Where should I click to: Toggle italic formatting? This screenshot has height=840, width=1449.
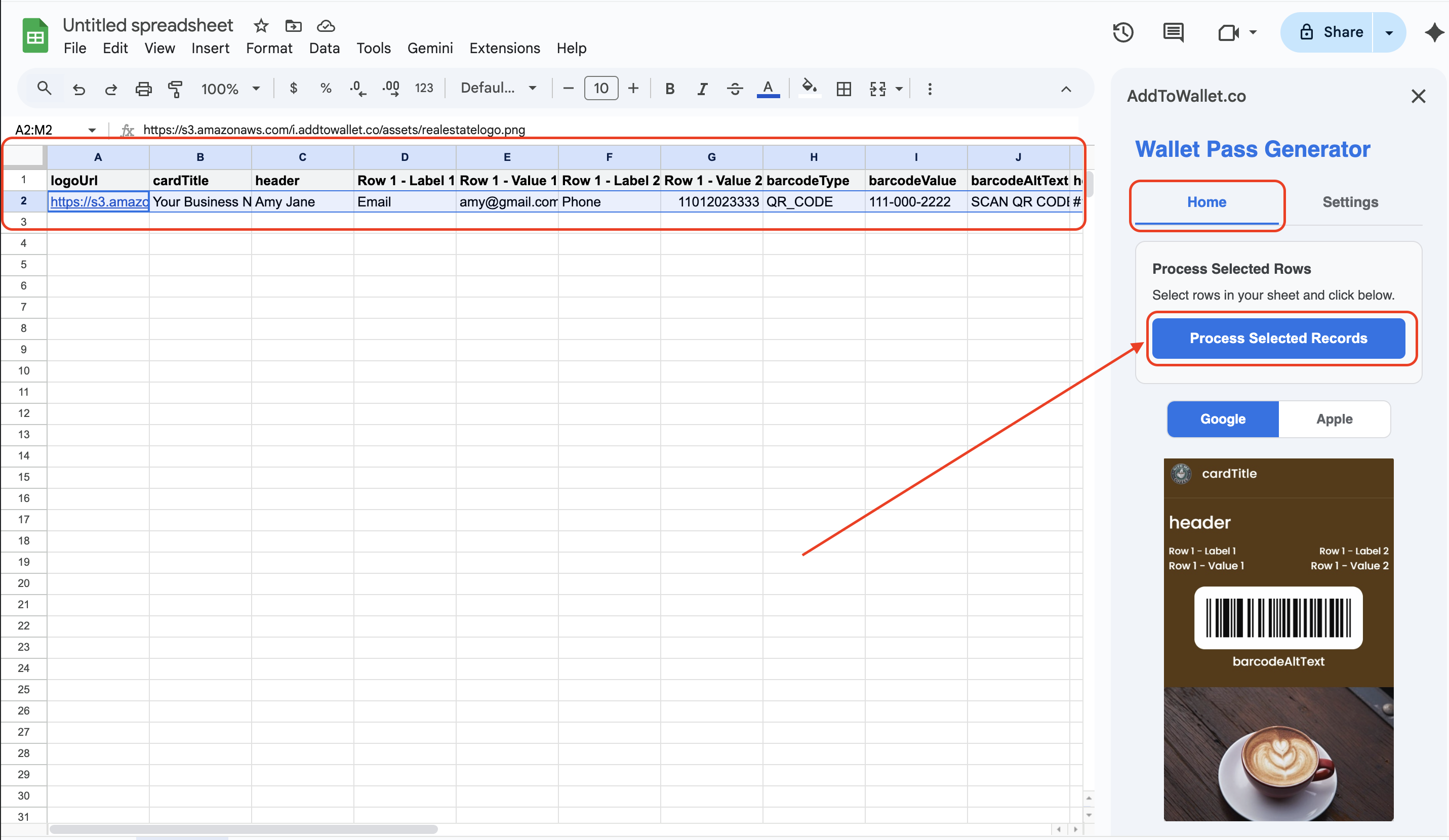[x=702, y=89]
